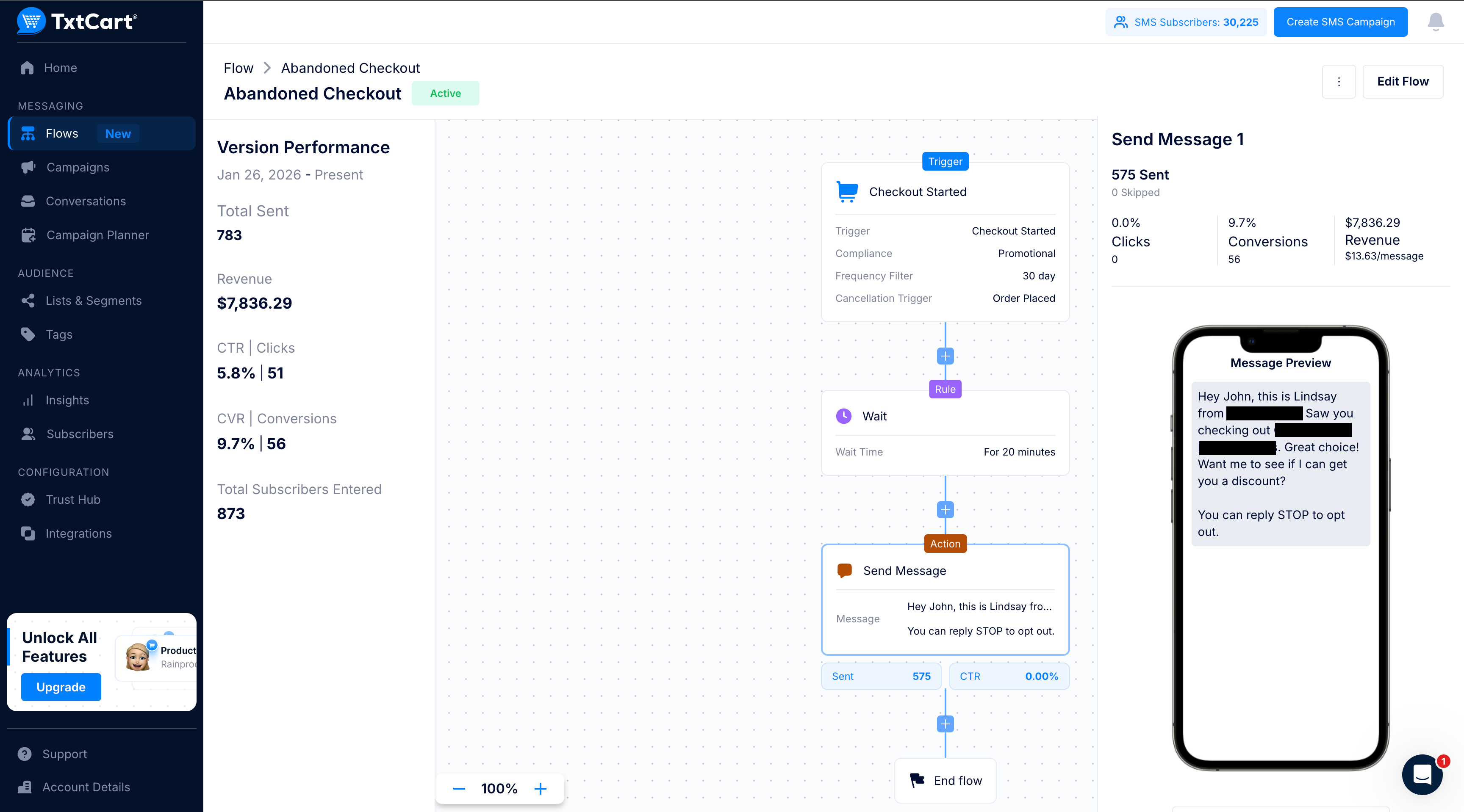1464x812 pixels.
Task: Click the Jan 26, 2026 - Present date range
Action: (x=290, y=175)
